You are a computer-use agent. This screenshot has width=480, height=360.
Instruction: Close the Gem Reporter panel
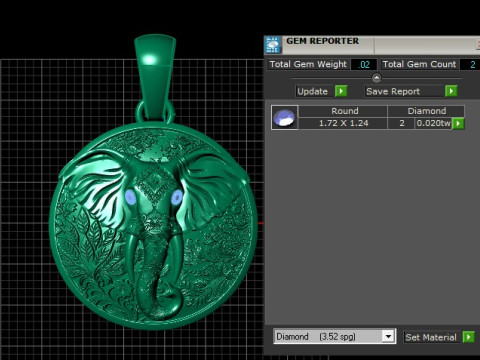(x=477, y=44)
